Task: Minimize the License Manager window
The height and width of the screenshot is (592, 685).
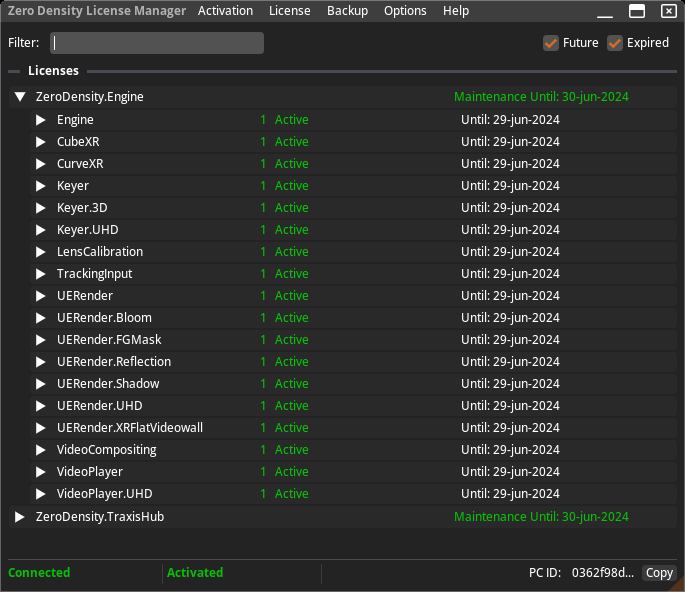Action: tap(604, 11)
